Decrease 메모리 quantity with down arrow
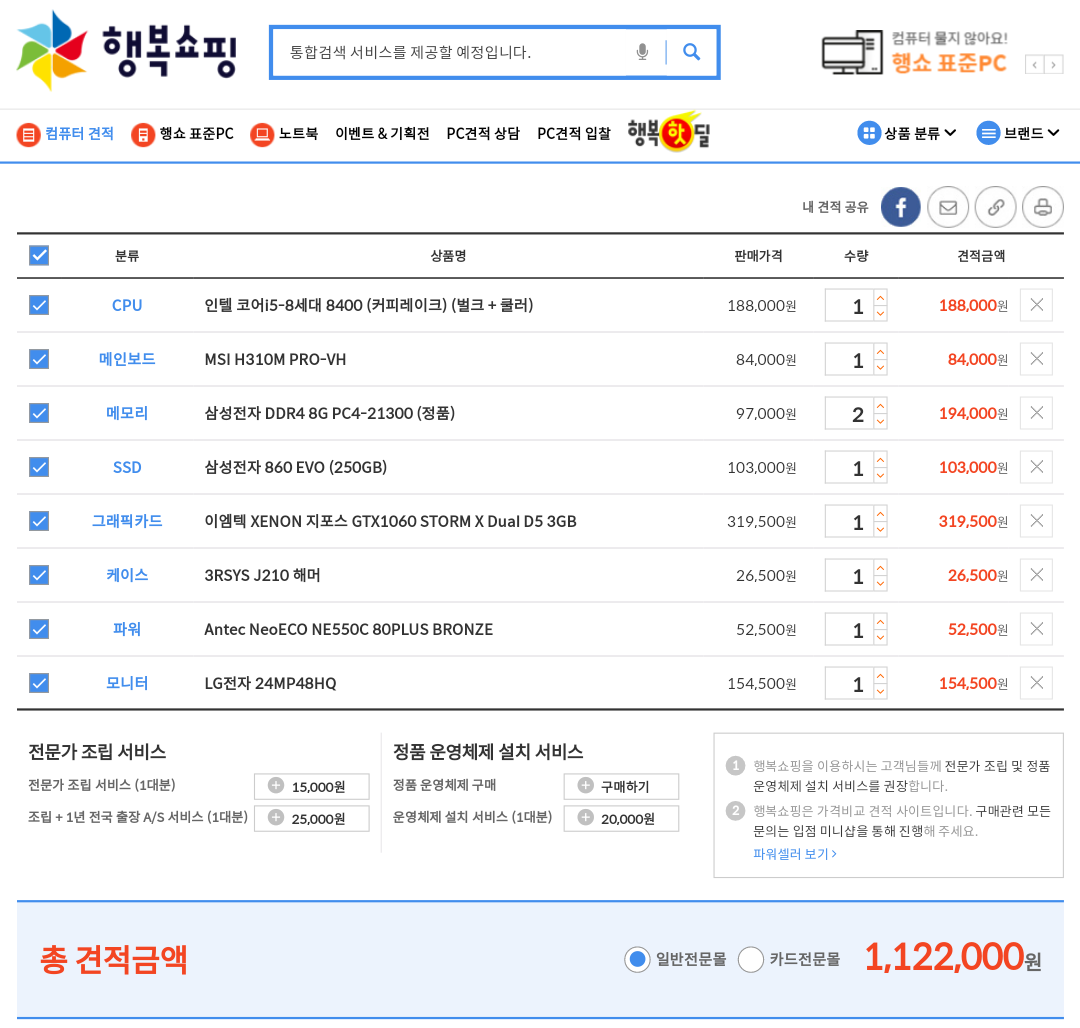 click(880, 421)
